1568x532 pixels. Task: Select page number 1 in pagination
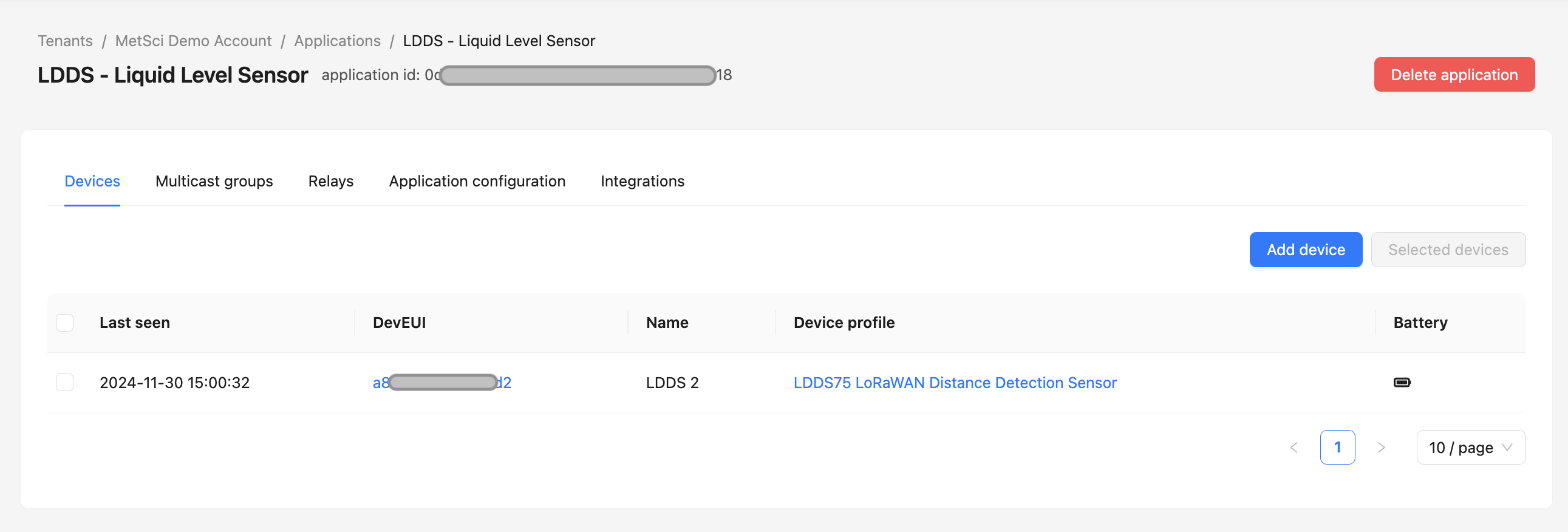coord(1337,448)
